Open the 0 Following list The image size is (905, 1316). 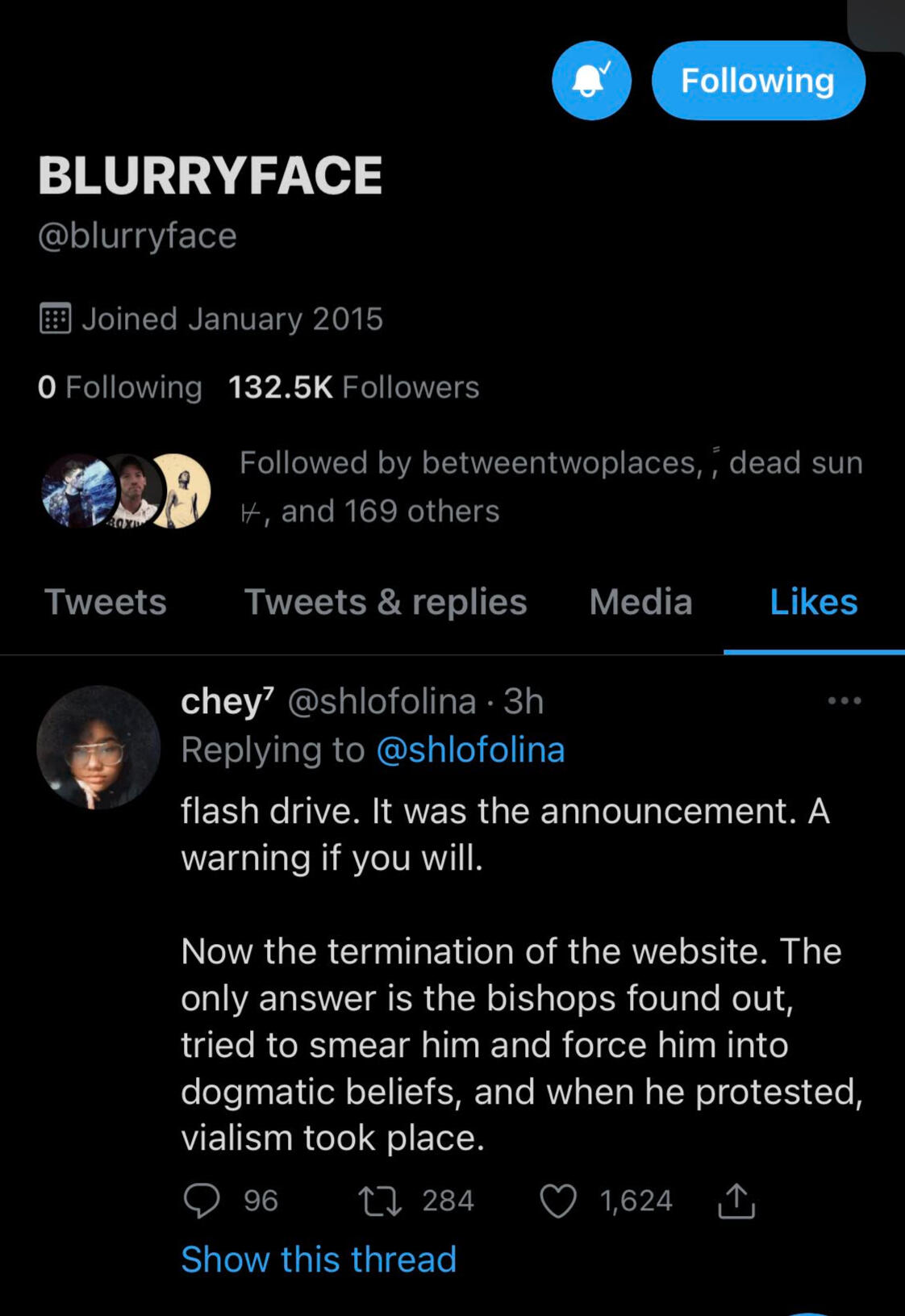119,387
